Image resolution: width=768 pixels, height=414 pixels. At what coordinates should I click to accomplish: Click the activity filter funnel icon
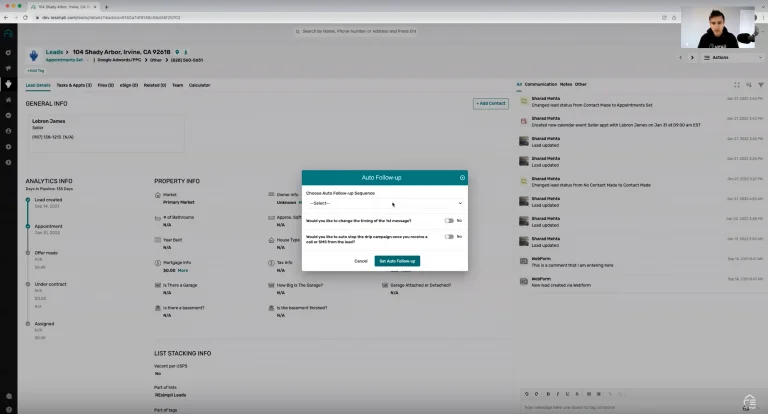(x=761, y=85)
